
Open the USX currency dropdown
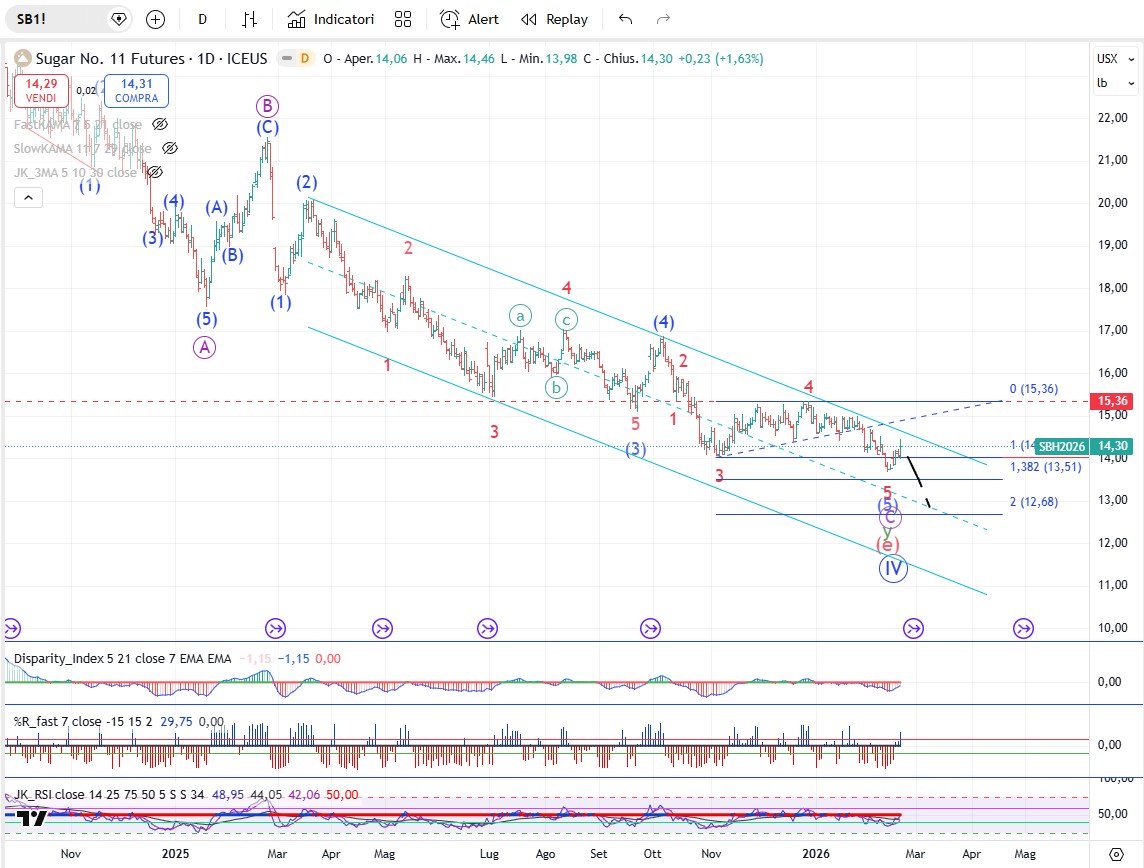pos(1107,59)
